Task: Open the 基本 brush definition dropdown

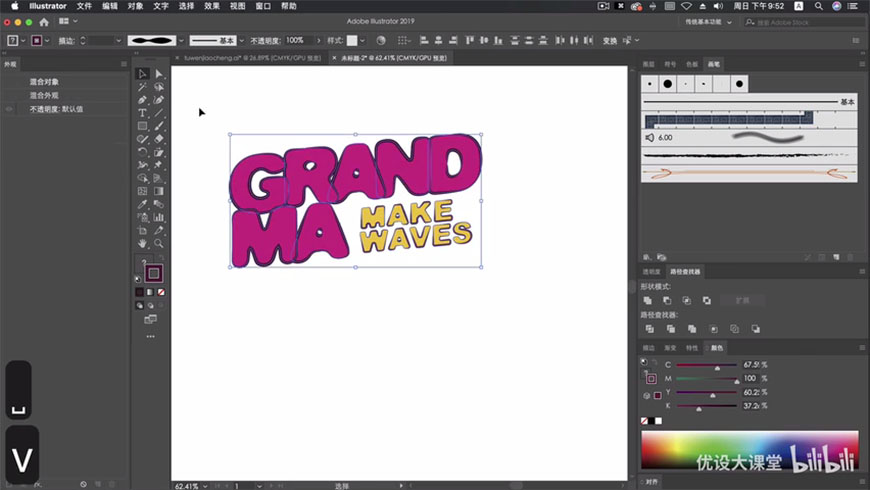Action: click(241, 41)
